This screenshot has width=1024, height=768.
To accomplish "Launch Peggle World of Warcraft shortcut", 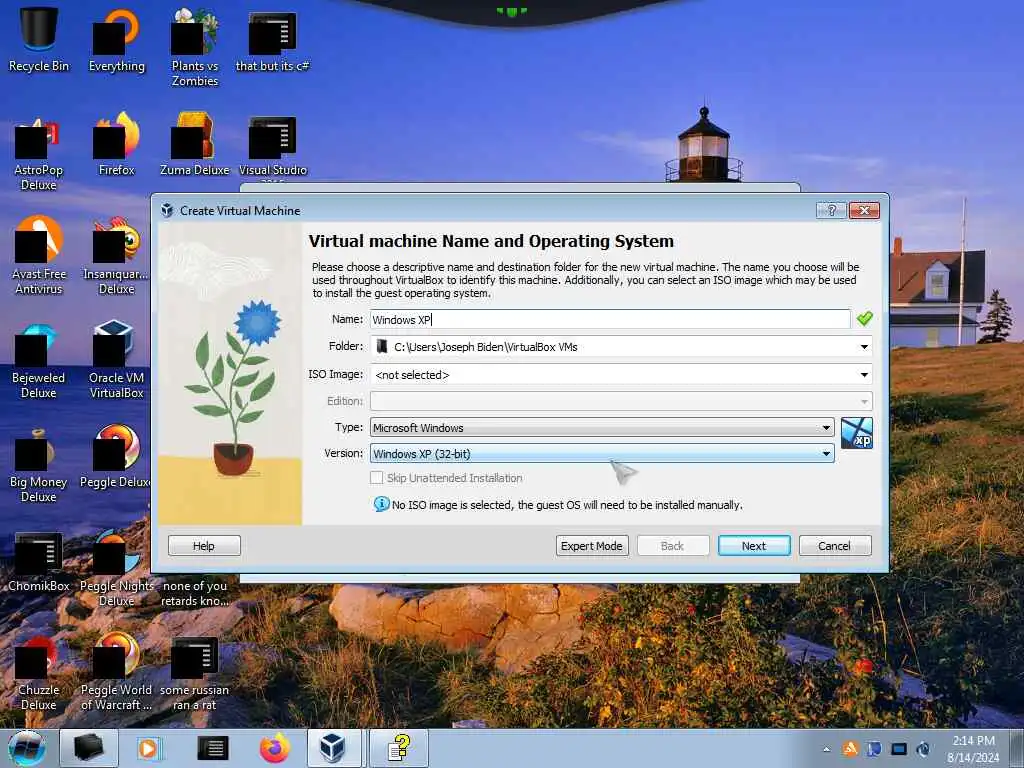I will tap(116, 673).
